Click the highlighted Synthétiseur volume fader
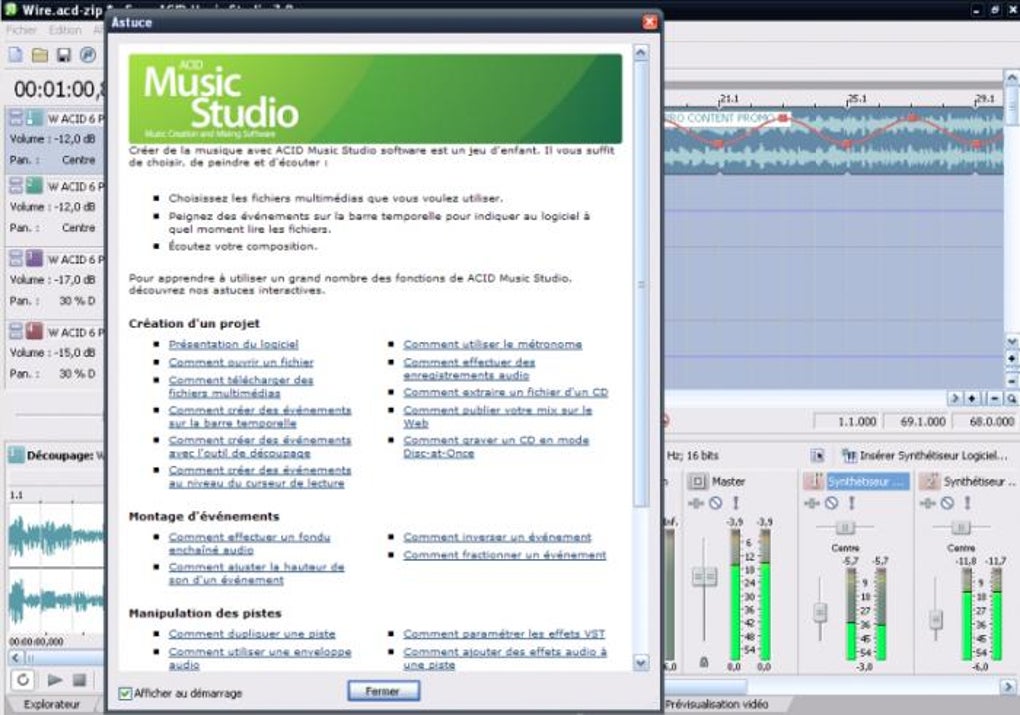The width and height of the screenshot is (1020, 715). (820, 612)
